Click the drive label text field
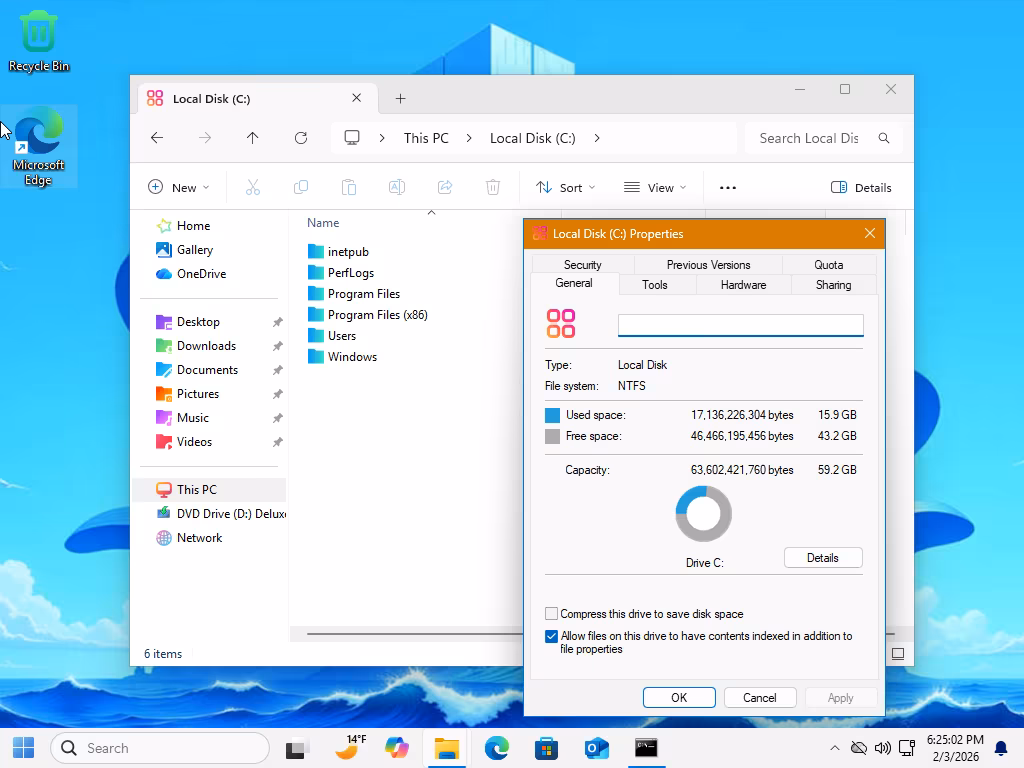Viewport: 1024px width, 768px height. [x=740, y=325]
